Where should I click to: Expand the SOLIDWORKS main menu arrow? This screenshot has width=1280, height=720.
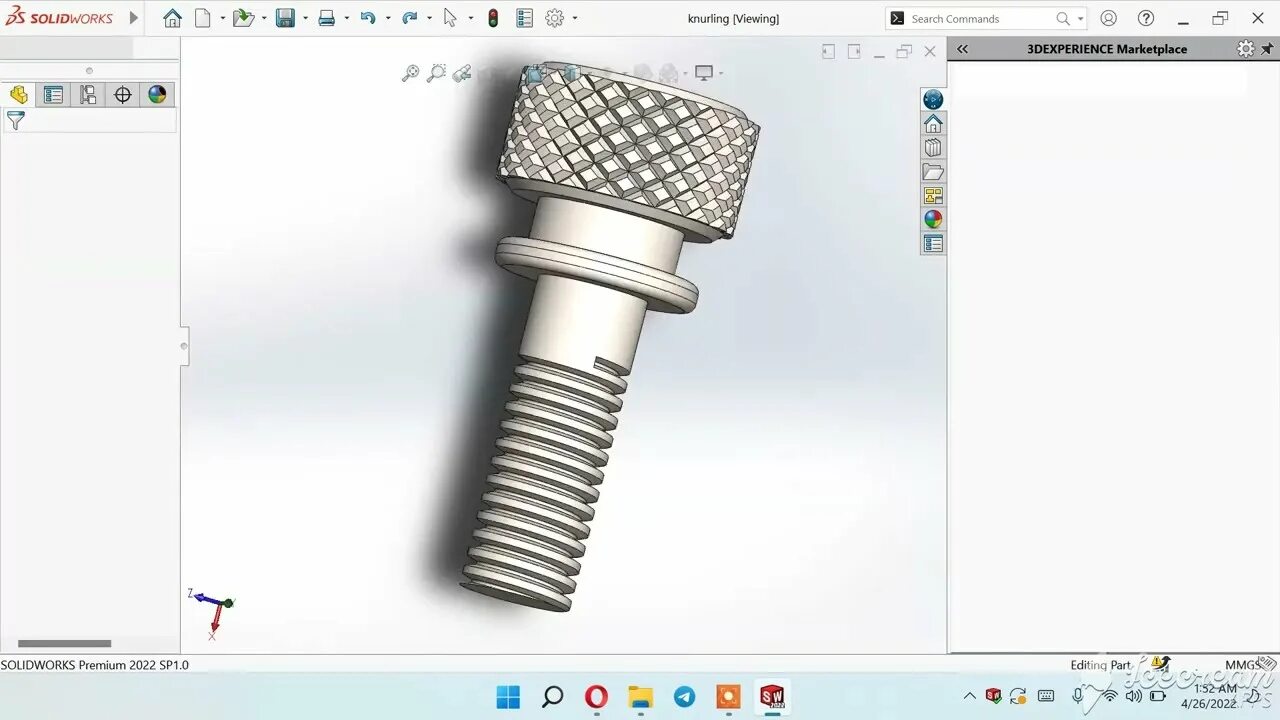tap(134, 18)
